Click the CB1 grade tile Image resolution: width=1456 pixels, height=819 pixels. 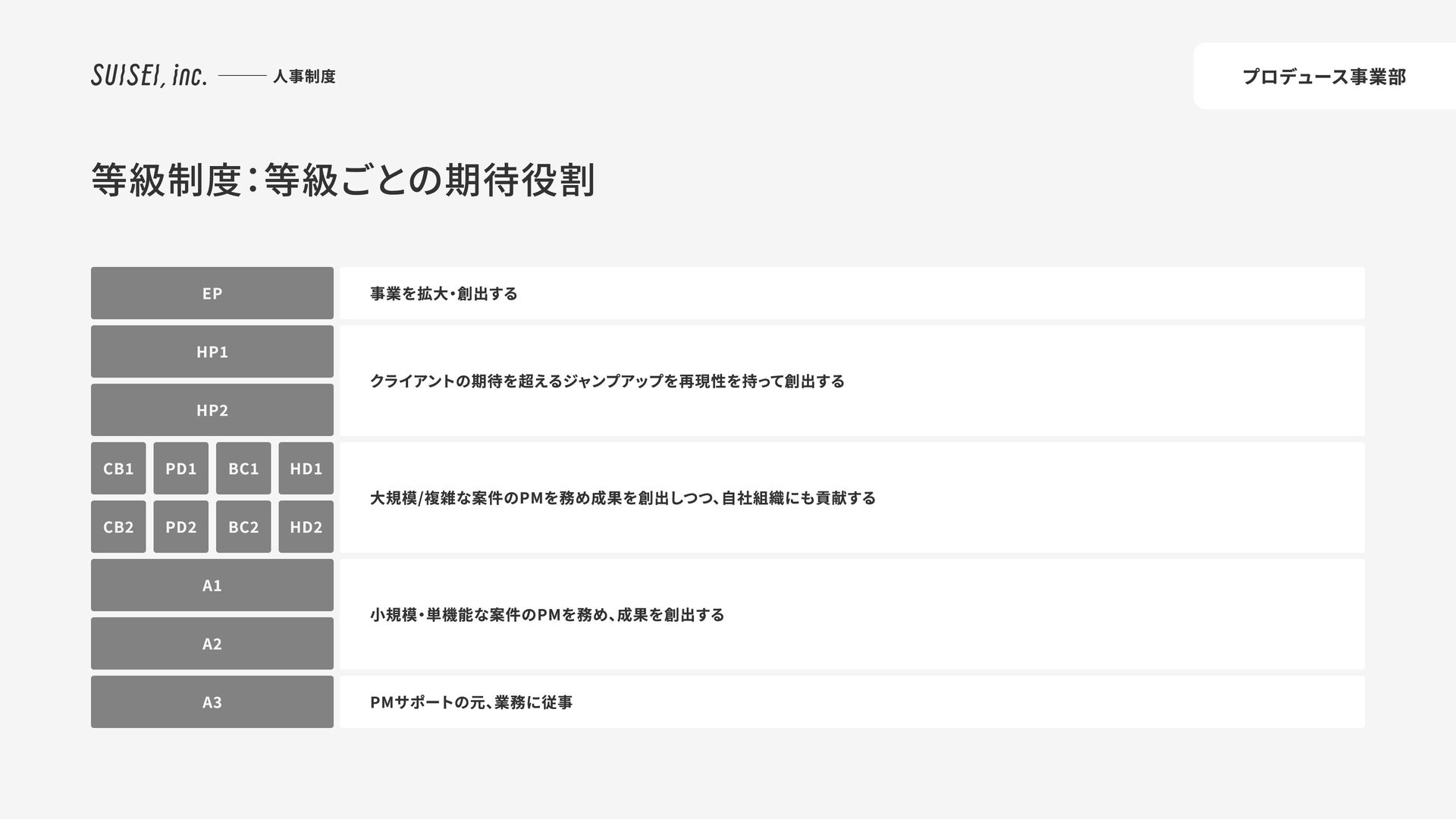click(x=118, y=468)
